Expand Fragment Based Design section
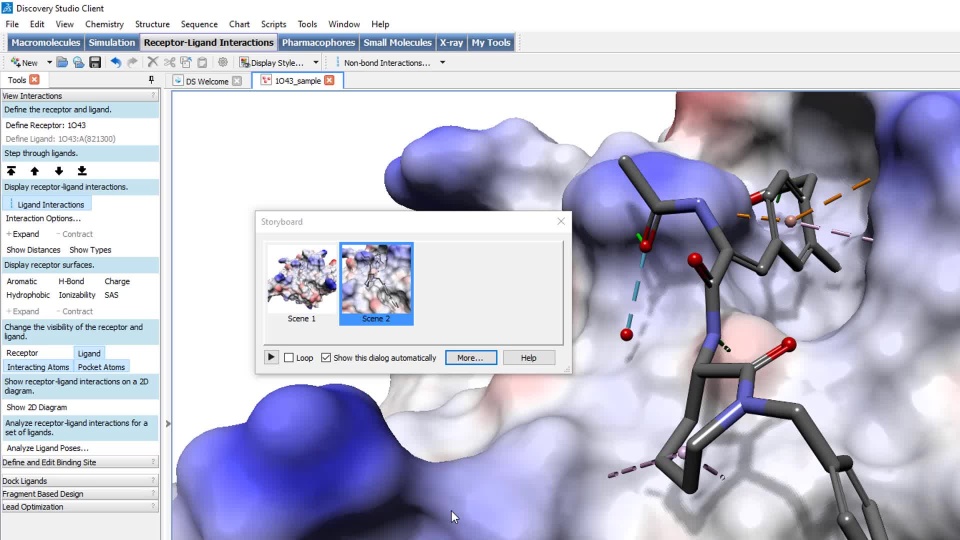 (x=80, y=493)
